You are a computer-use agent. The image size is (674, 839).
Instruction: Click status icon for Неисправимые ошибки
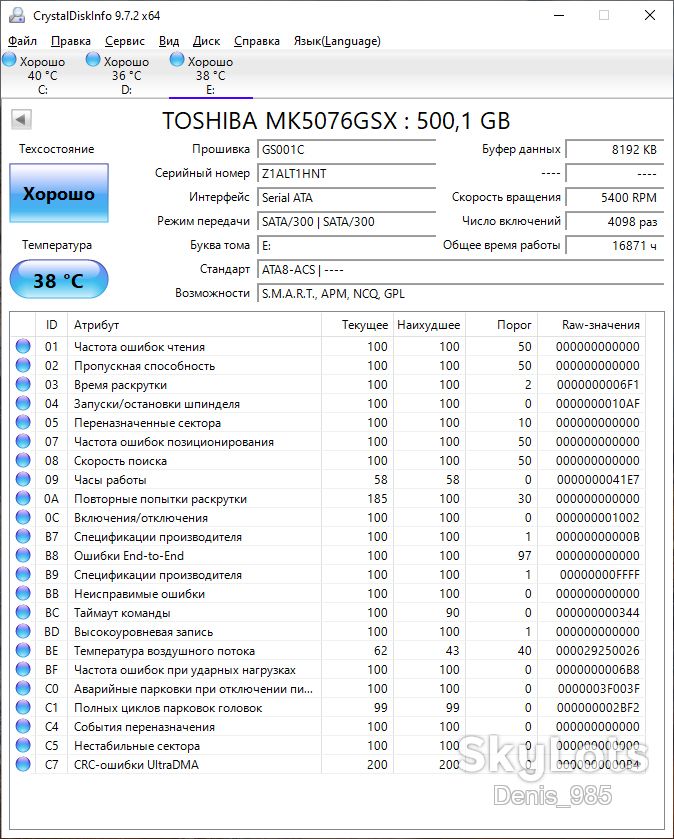23,593
